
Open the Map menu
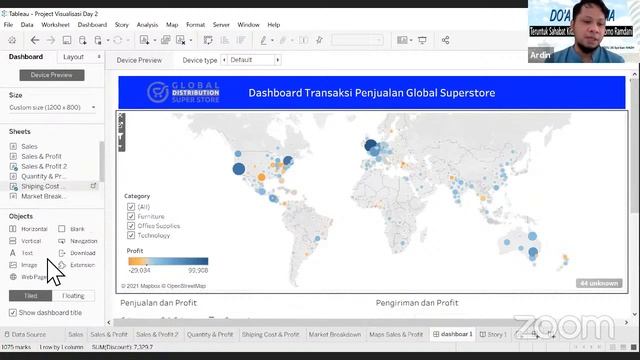coord(172,24)
